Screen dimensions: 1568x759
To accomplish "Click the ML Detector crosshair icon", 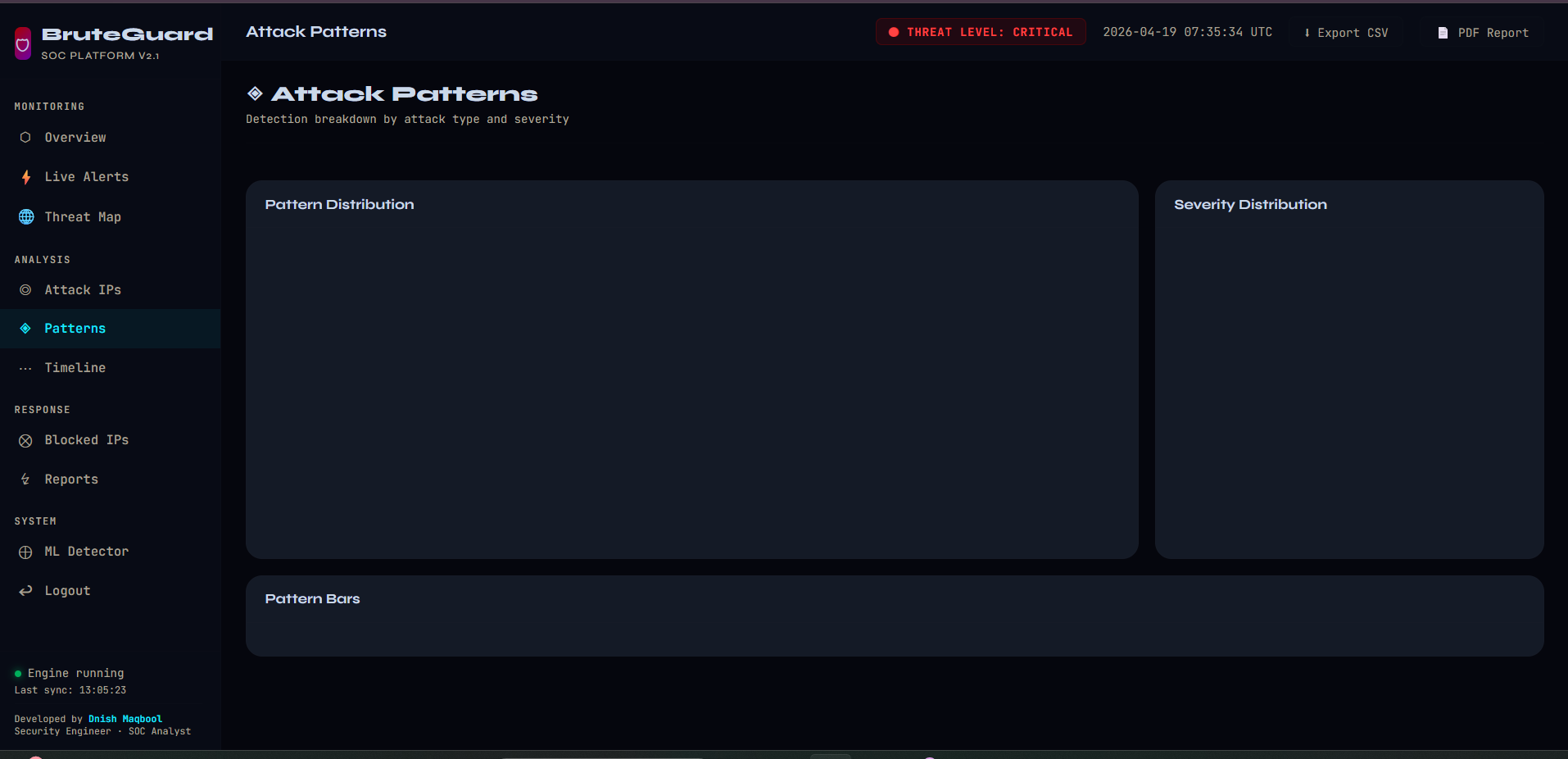I will tap(25, 552).
